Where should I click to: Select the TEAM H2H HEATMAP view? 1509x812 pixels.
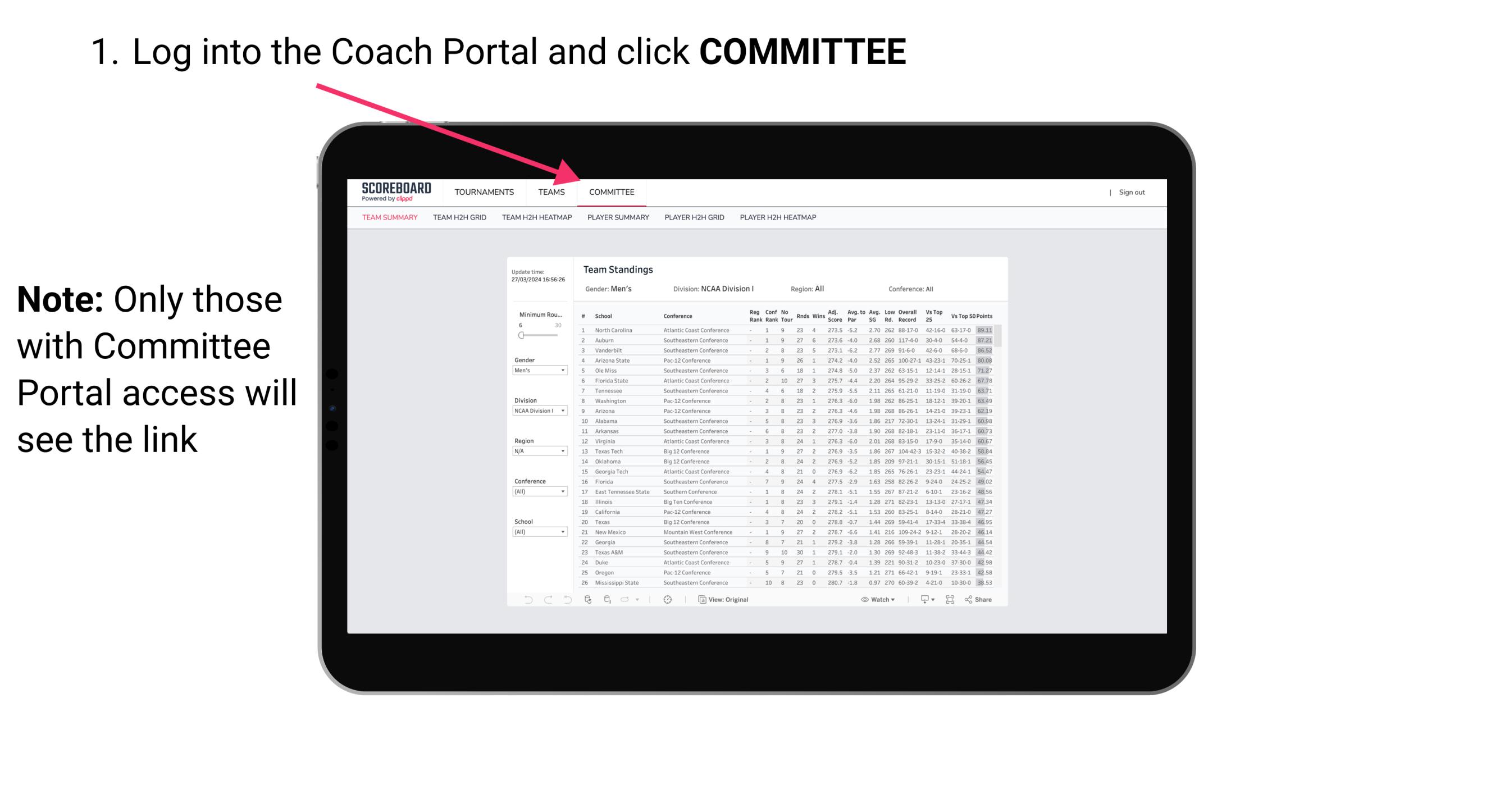coord(538,219)
